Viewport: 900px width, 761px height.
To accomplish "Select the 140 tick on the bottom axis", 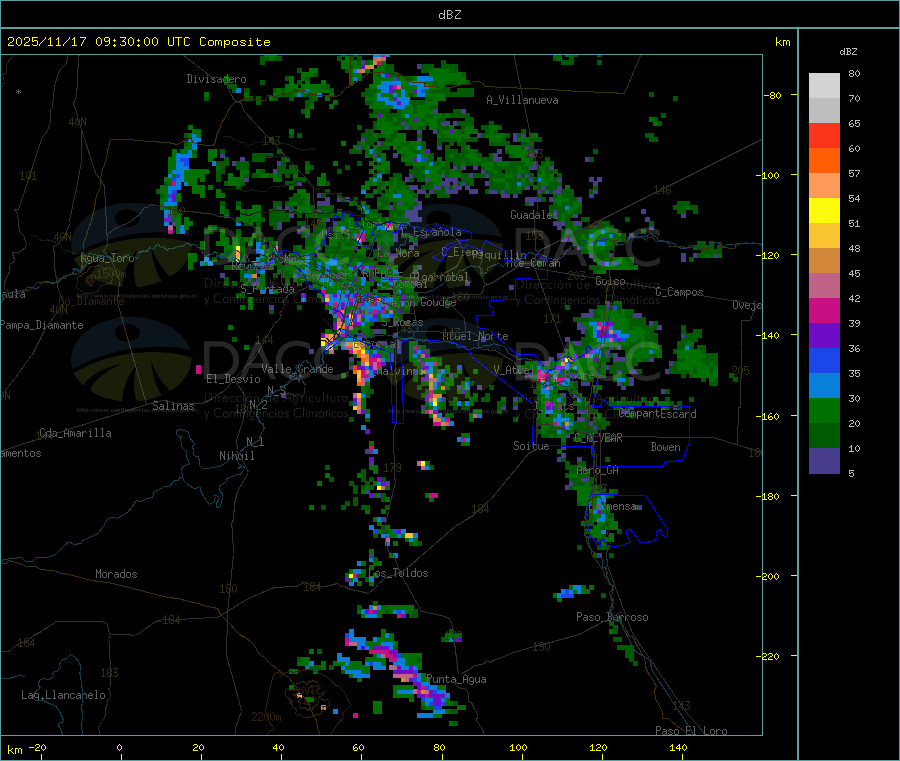I will [678, 747].
